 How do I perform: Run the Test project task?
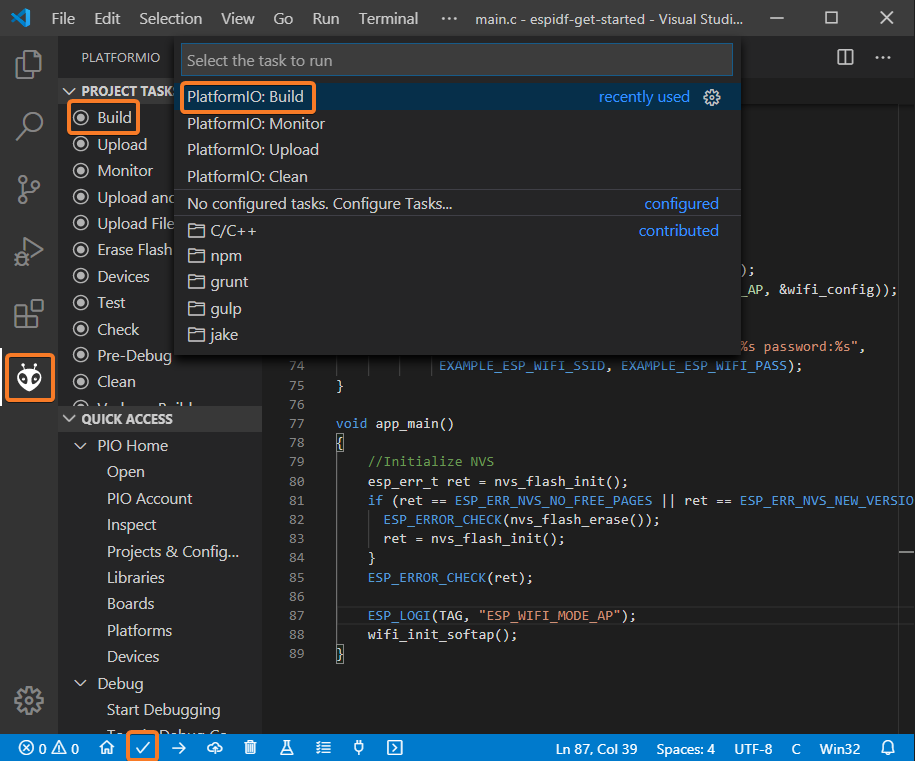111,303
